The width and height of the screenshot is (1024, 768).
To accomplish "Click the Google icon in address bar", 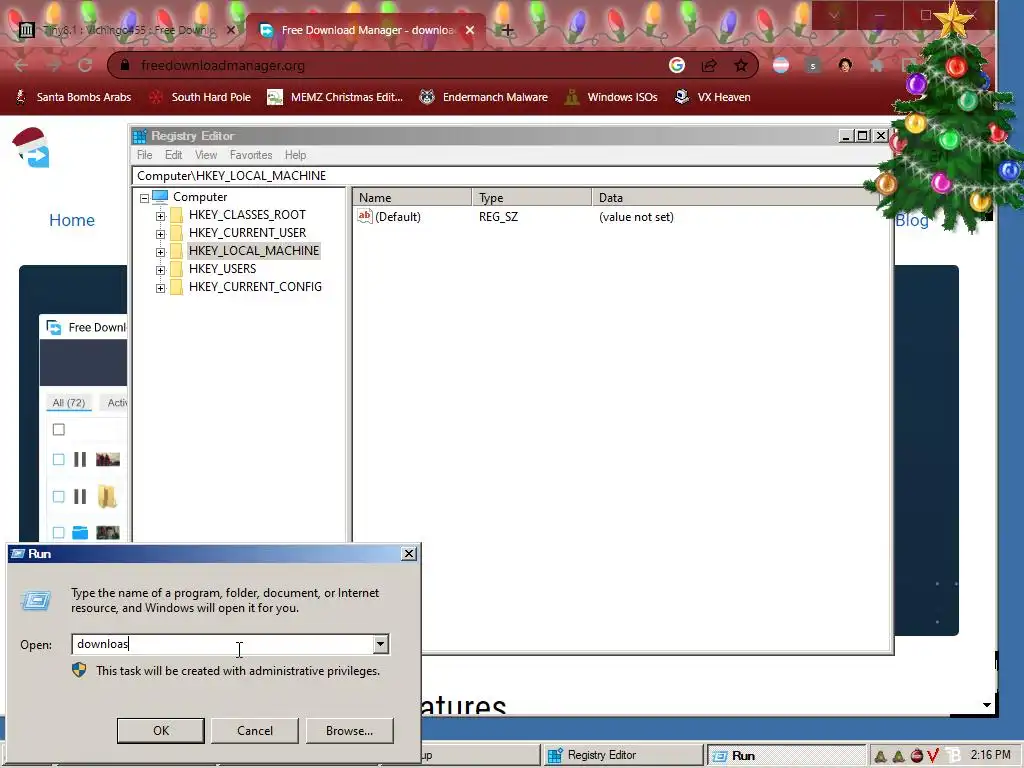I will (677, 65).
